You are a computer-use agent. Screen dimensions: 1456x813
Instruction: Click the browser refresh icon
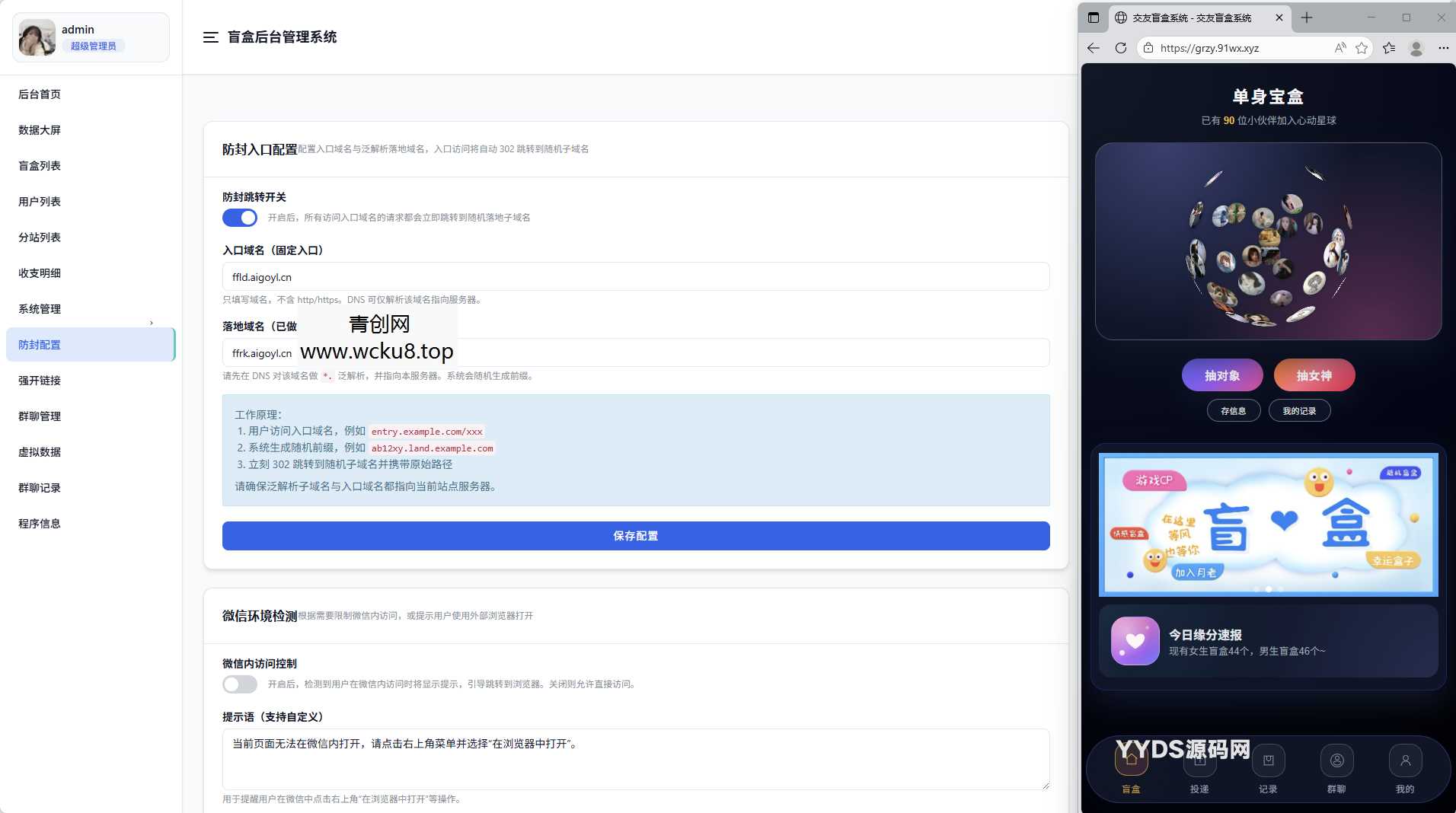pos(1120,48)
